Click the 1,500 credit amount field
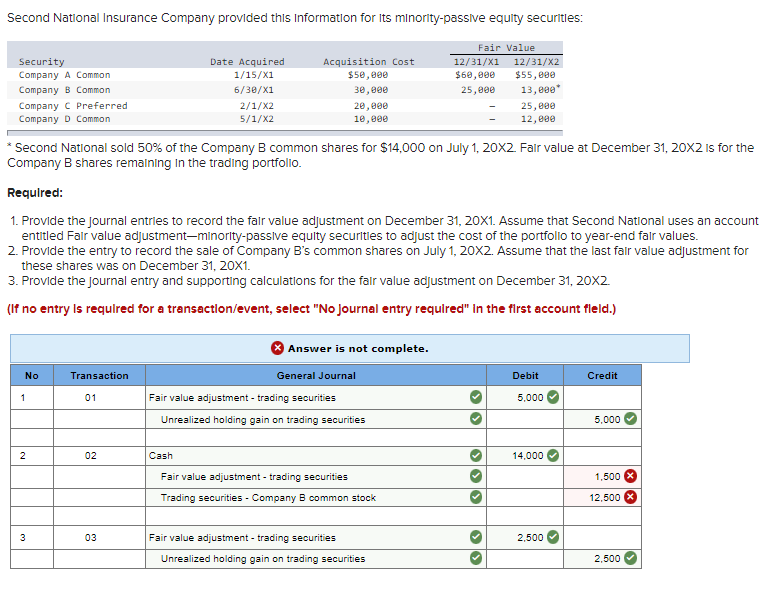This screenshot has height=590, width=770. click(602, 476)
